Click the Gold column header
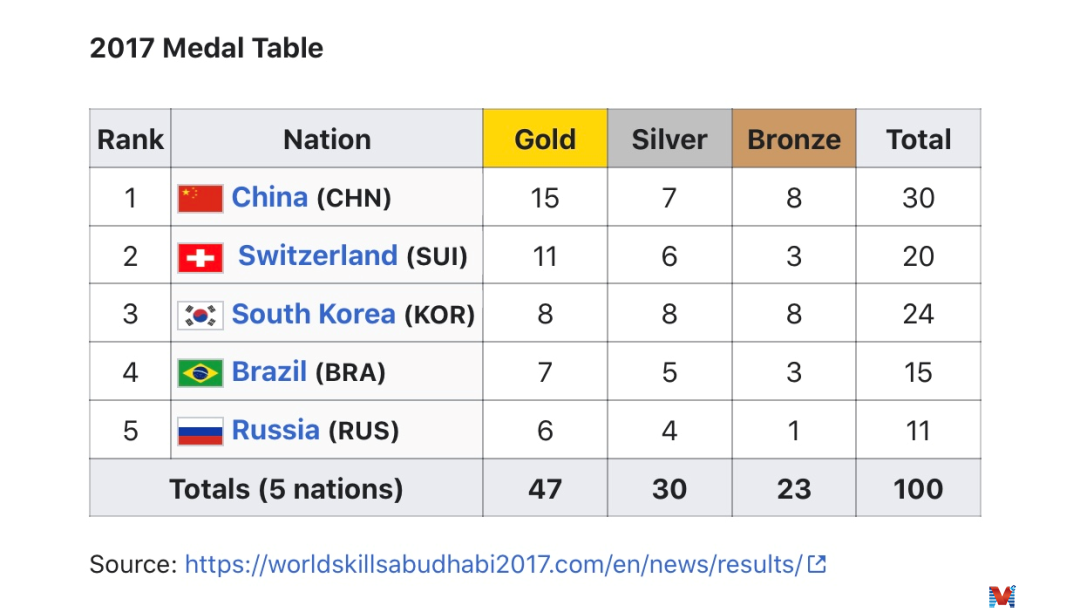 pos(545,139)
